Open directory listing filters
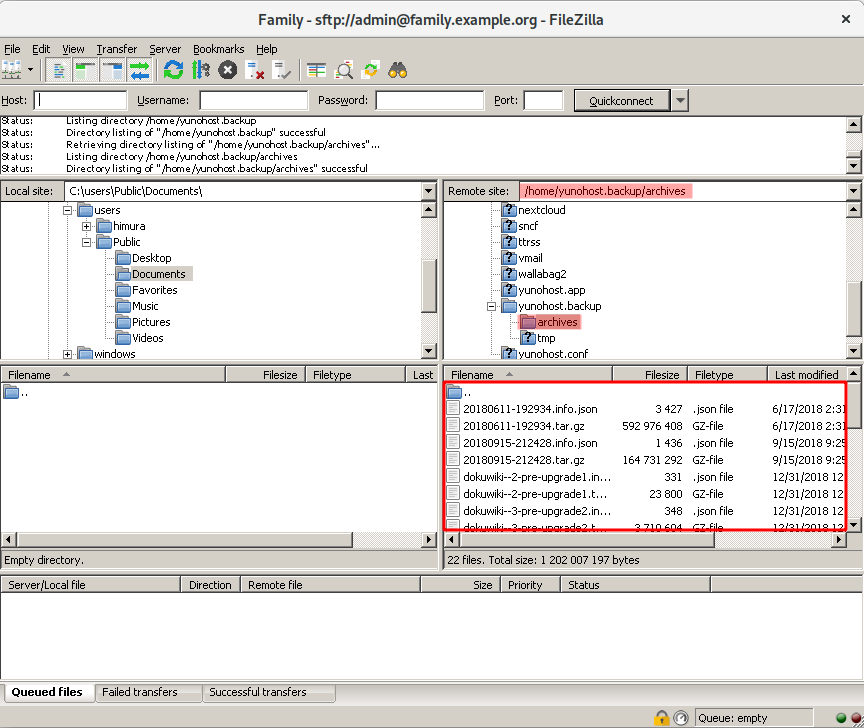The width and height of the screenshot is (864, 728). click(316, 70)
